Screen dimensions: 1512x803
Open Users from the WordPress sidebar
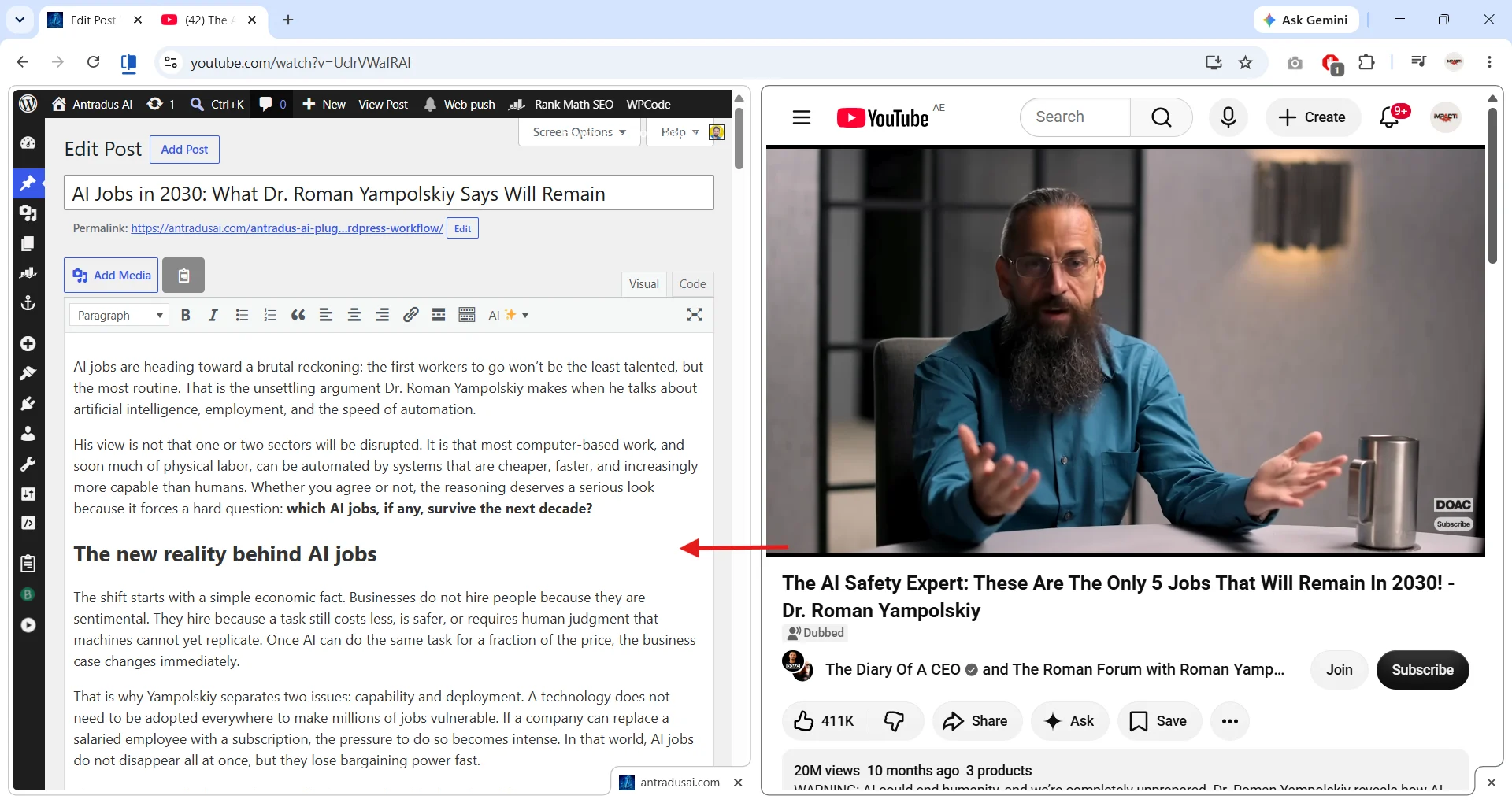tap(28, 433)
